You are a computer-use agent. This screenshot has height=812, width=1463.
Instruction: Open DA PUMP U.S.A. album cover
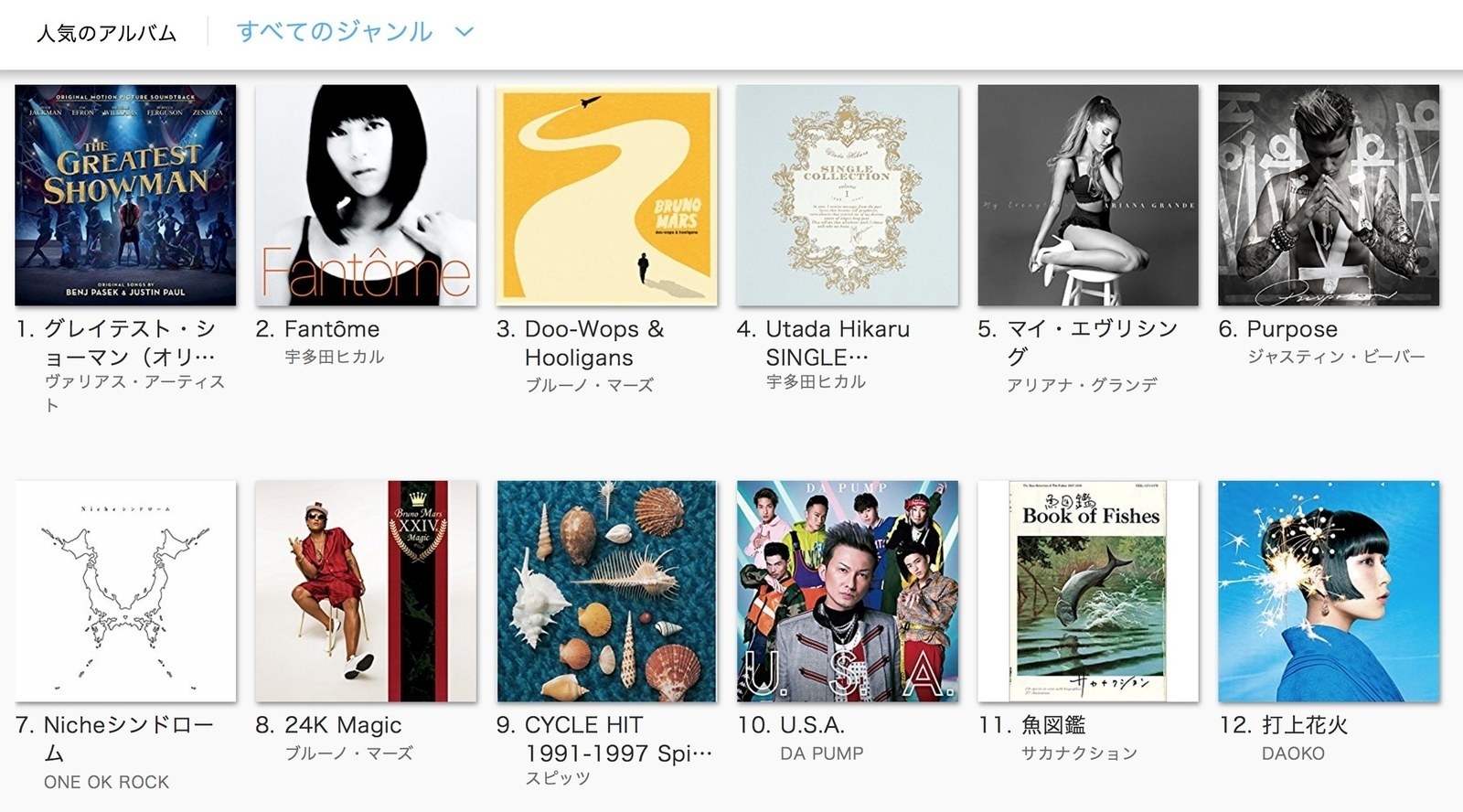coord(848,592)
